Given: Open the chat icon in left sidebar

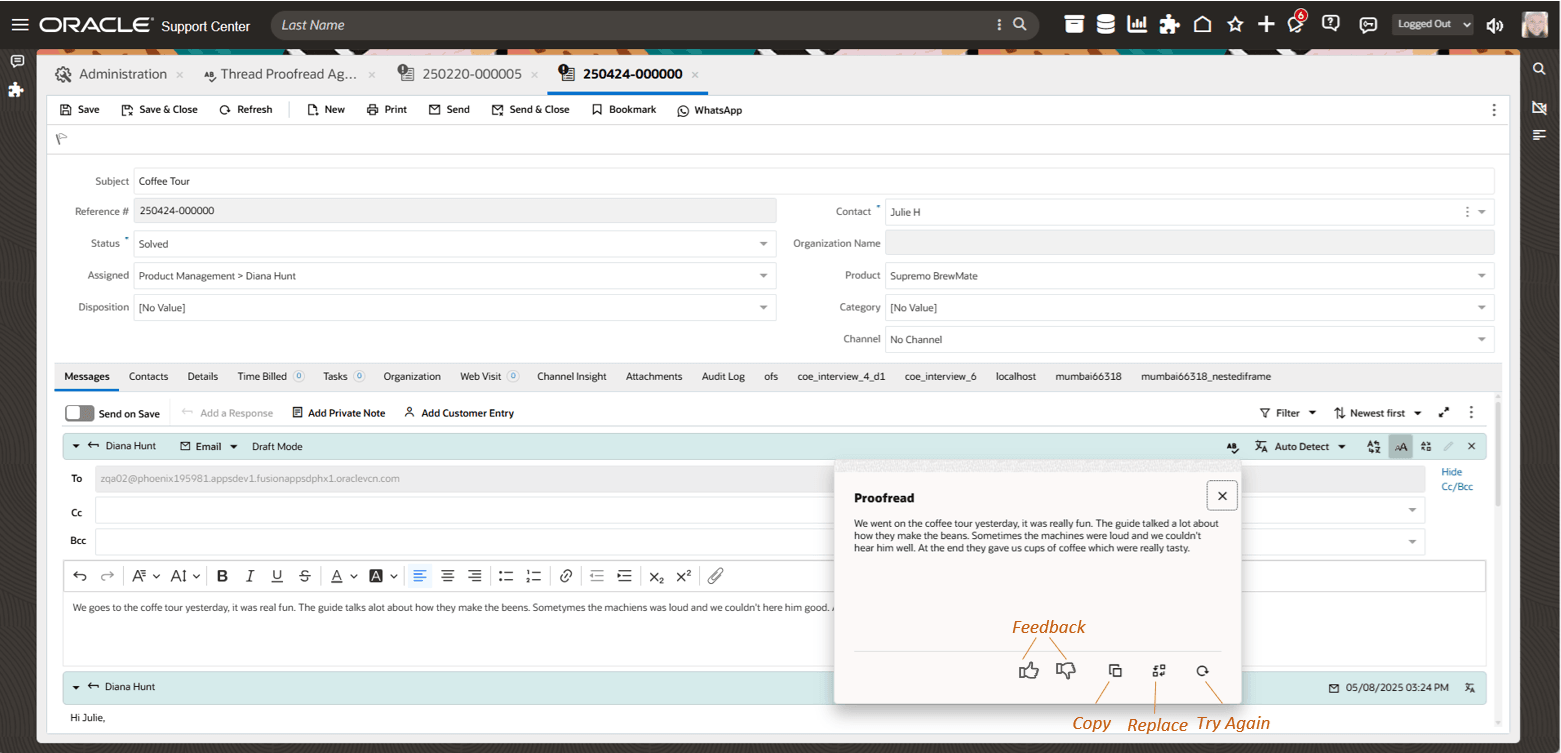Looking at the screenshot, I should coord(16,62).
